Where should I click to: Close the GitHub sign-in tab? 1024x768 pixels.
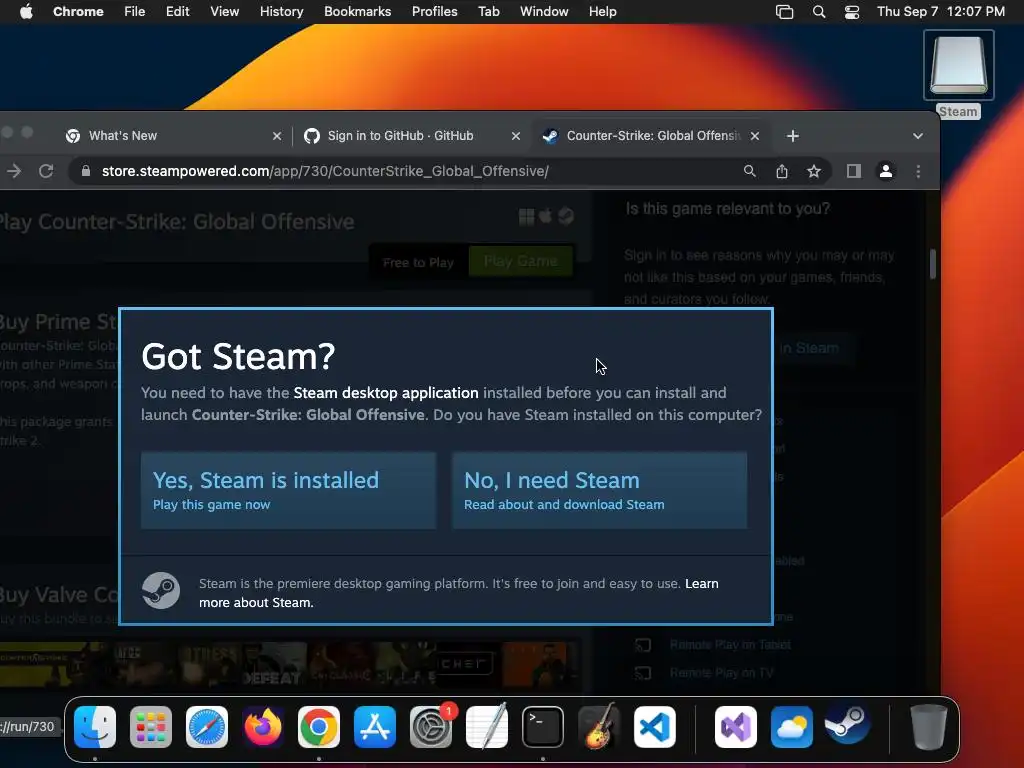516,136
